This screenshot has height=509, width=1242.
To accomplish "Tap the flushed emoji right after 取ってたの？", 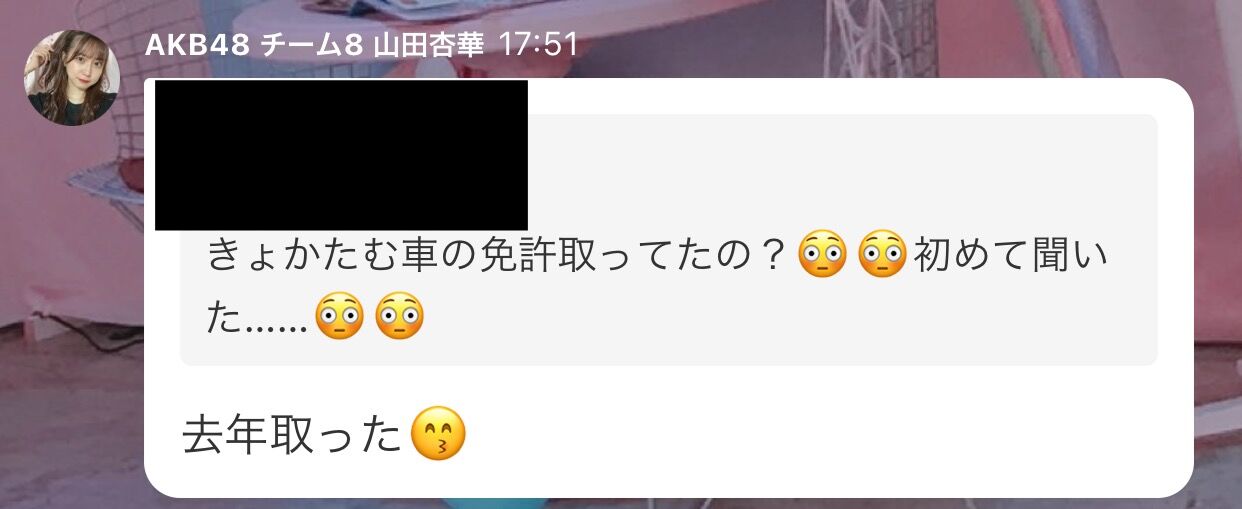I will click(822, 257).
